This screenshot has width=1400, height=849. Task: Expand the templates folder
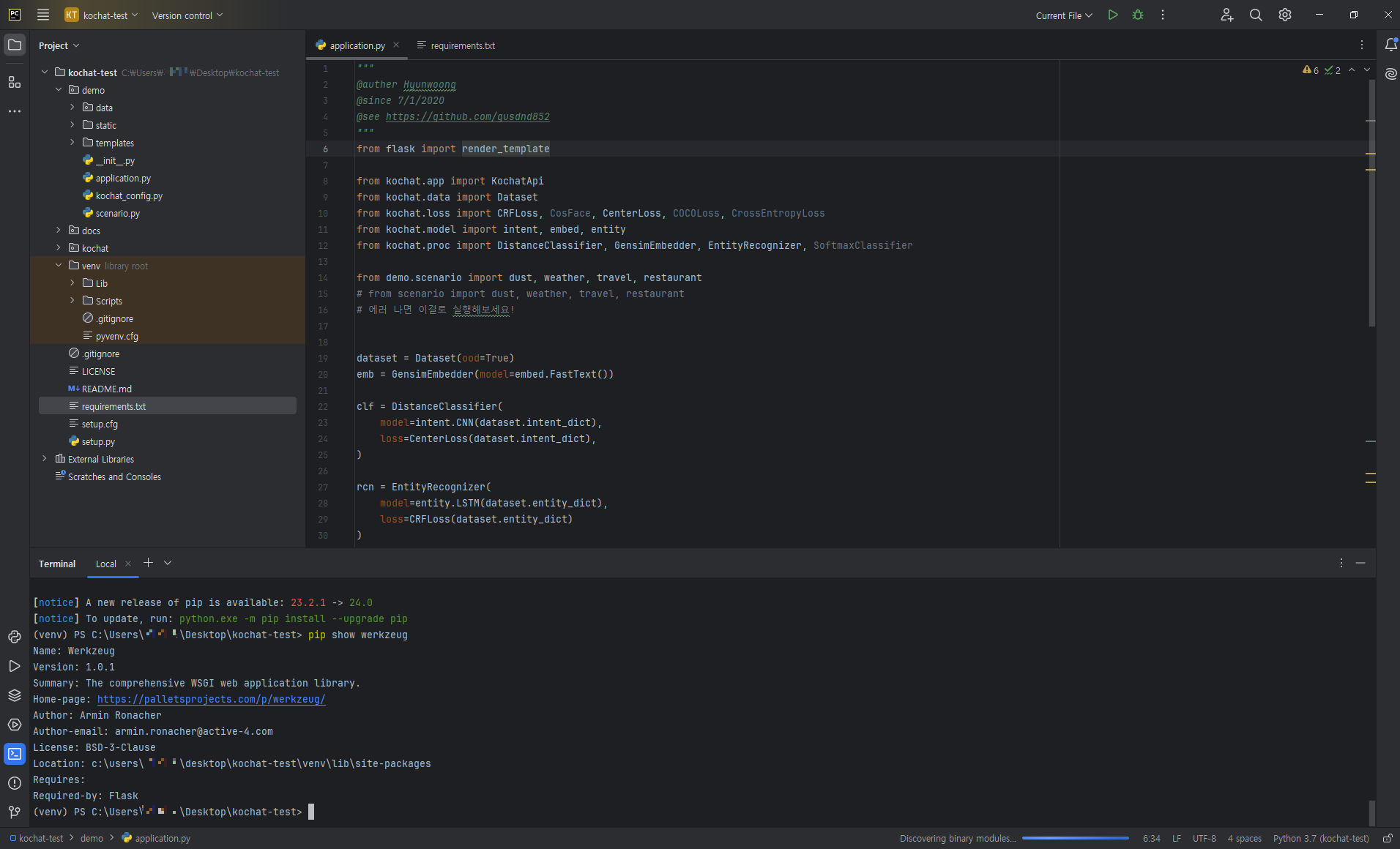pos(72,143)
